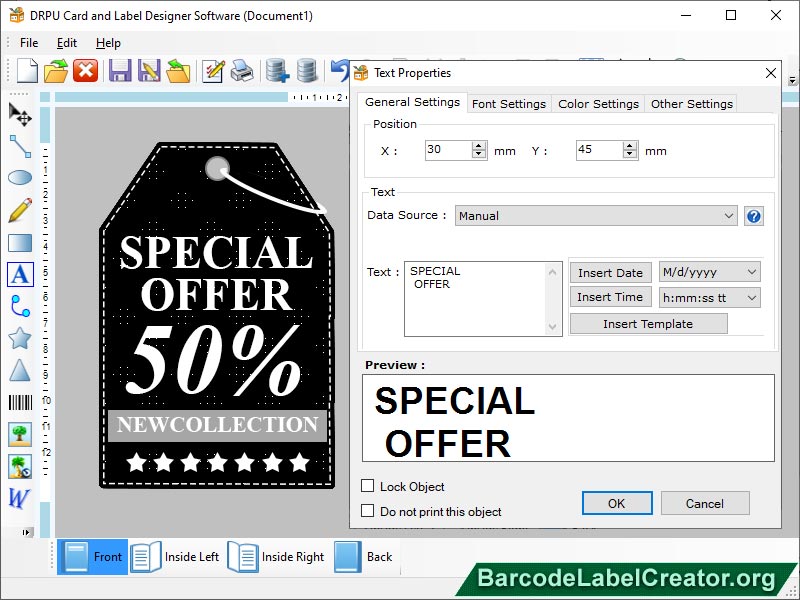The image size is (800, 600).
Task: Open the Data Source Manual dropdown
Action: pyautogui.click(x=596, y=216)
